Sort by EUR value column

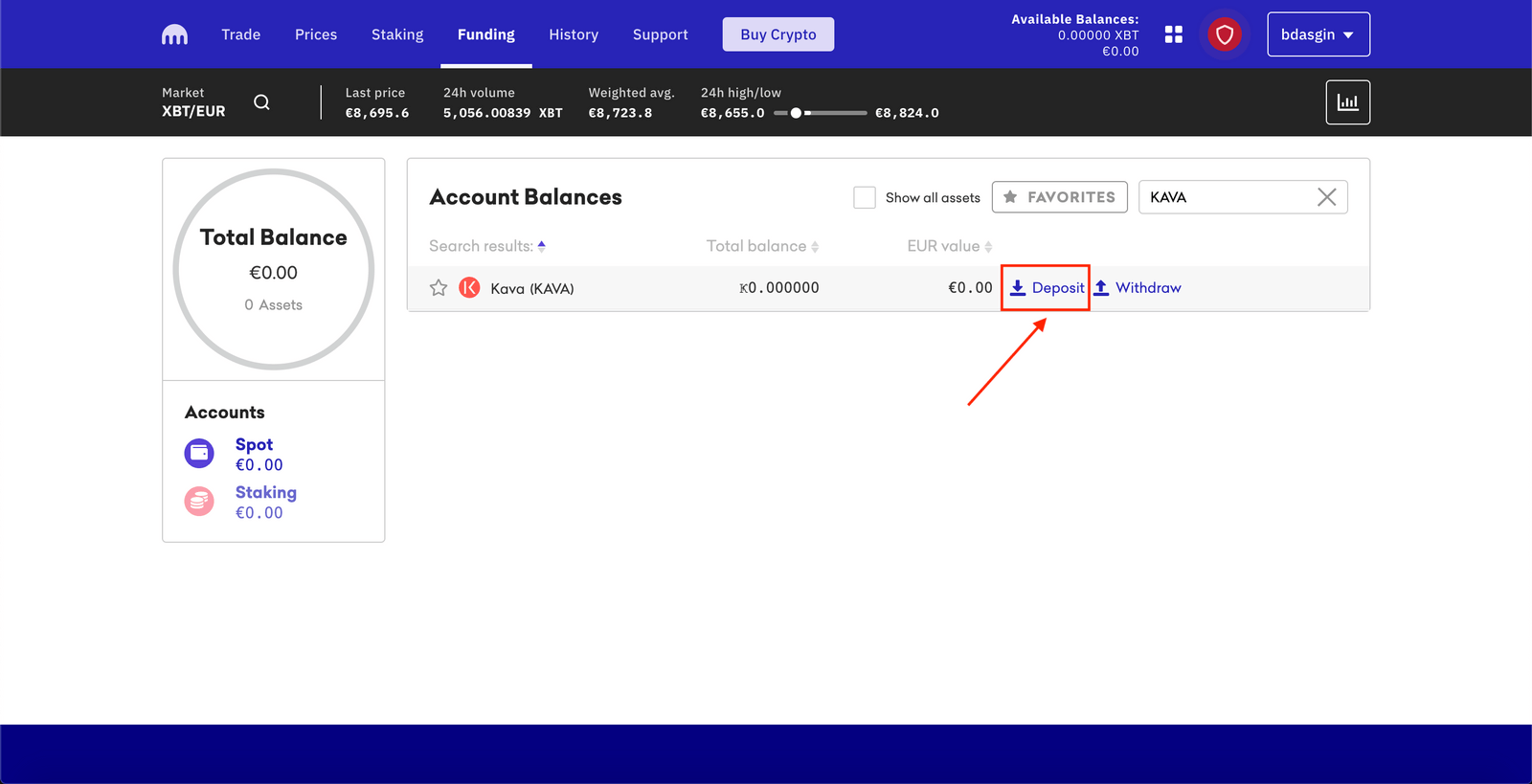[950, 246]
